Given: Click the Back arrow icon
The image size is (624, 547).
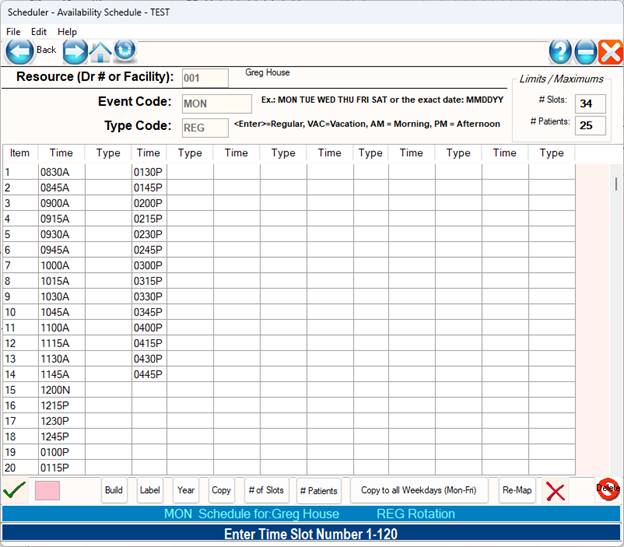Looking at the screenshot, I should tap(20, 51).
